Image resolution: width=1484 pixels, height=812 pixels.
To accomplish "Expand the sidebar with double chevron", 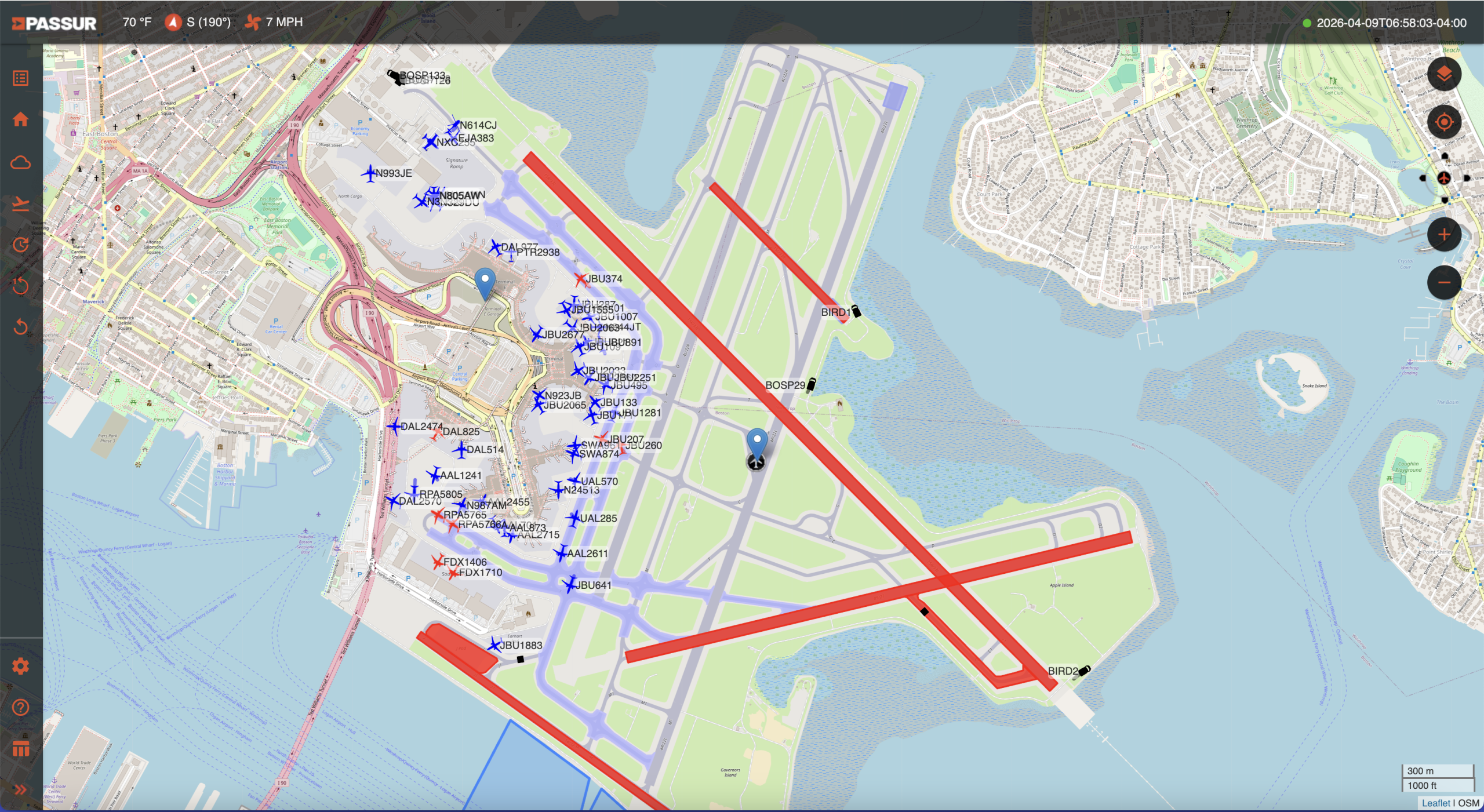I will (x=20, y=789).
